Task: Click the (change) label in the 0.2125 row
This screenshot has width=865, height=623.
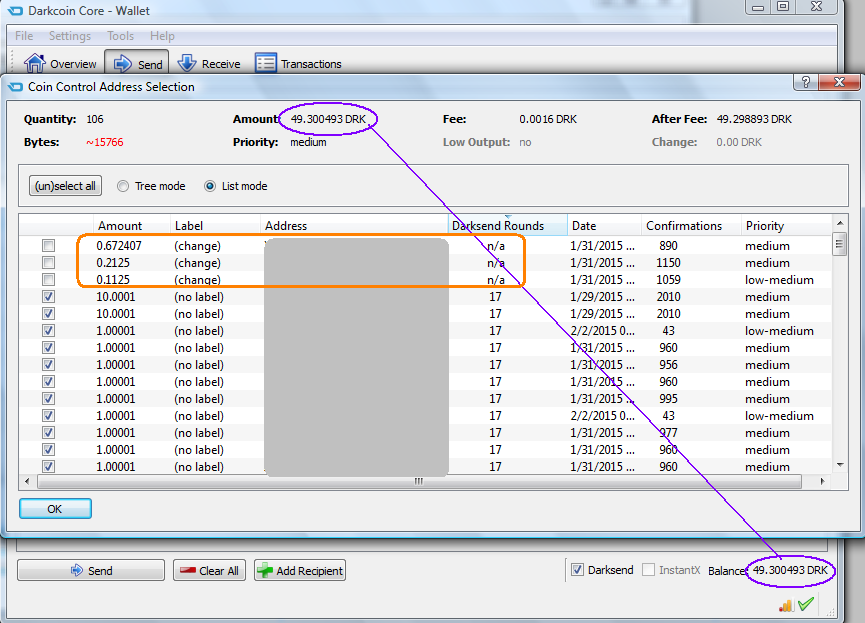Action: point(197,263)
